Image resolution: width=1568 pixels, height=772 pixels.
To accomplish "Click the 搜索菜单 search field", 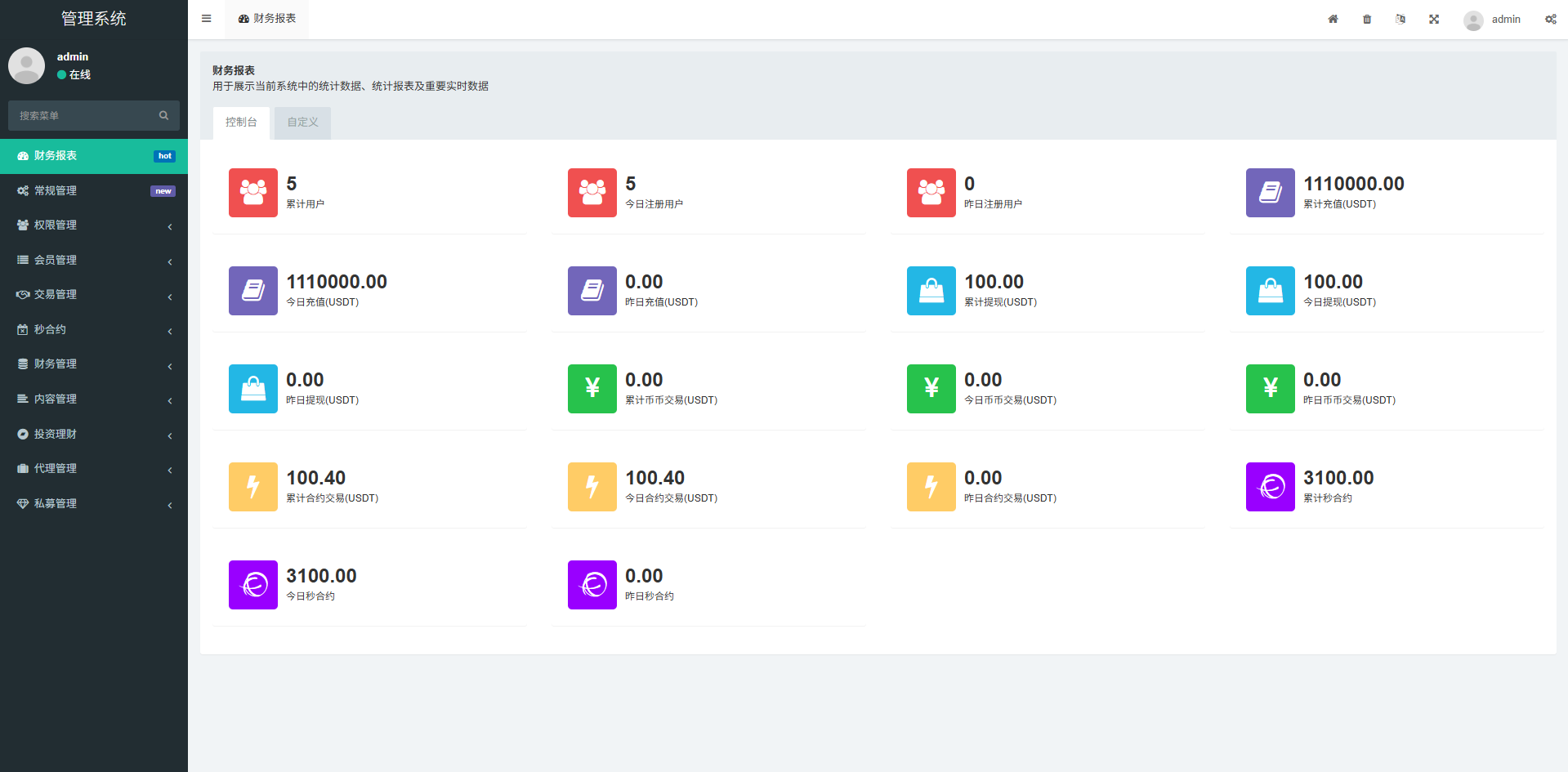I will coord(86,116).
